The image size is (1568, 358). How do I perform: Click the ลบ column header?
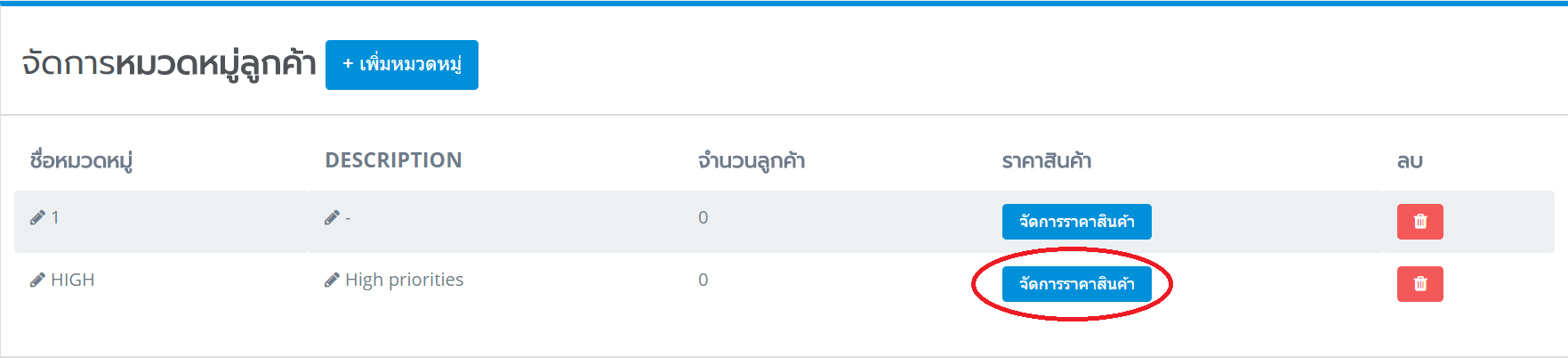(x=1410, y=161)
